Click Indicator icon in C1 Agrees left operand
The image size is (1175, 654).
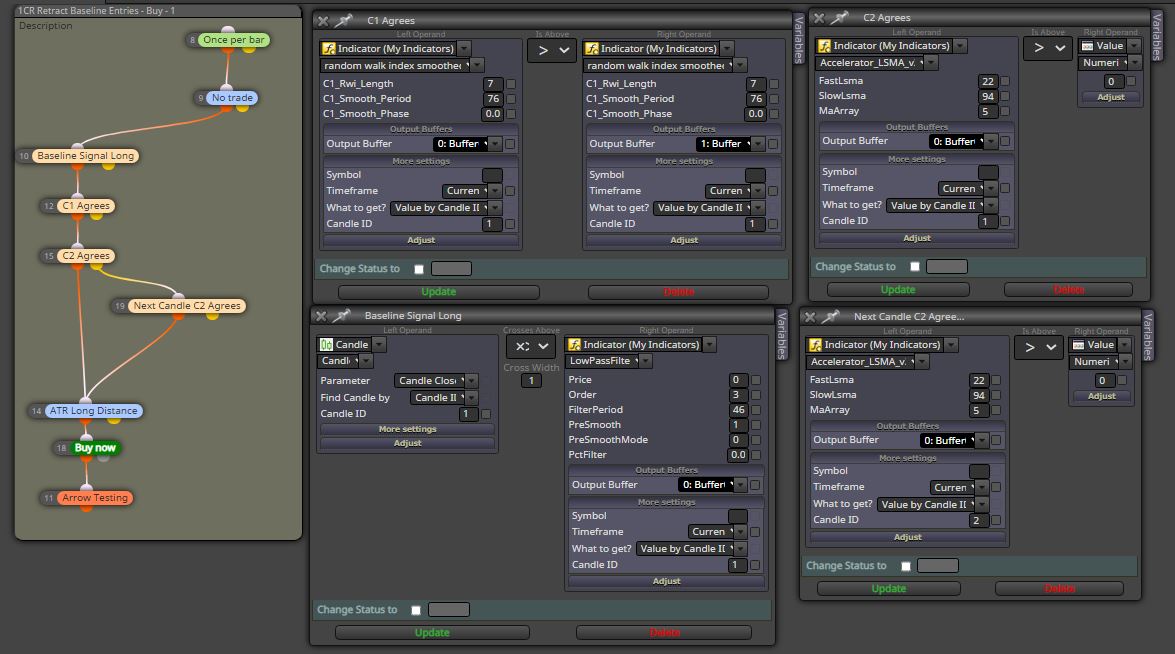tap(328, 49)
